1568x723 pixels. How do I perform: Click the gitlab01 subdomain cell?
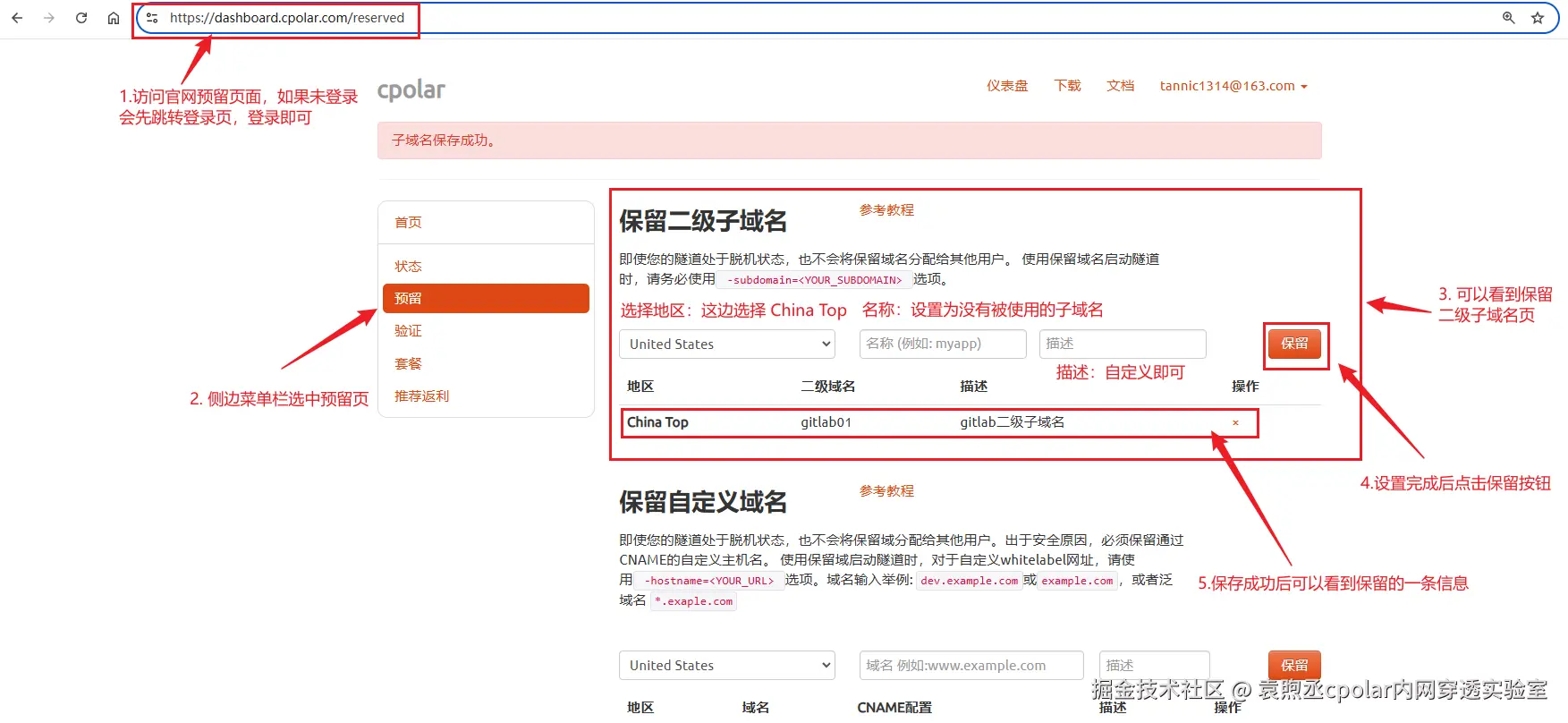pyautogui.click(x=826, y=422)
